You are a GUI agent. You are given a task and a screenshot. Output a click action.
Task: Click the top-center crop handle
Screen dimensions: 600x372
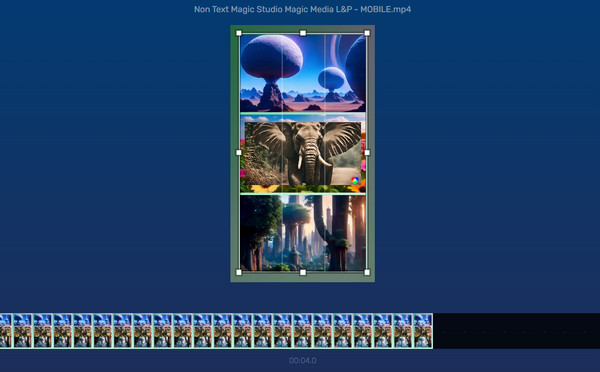coord(303,33)
